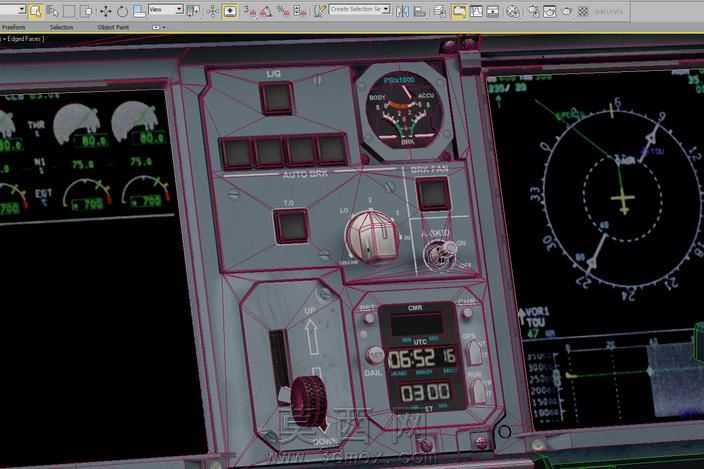Select the Select and Move tool

pyautogui.click(x=106, y=11)
